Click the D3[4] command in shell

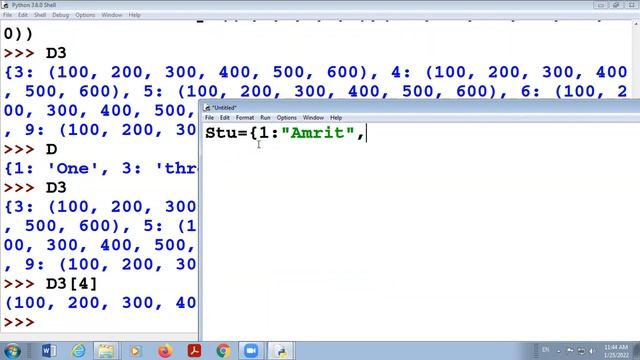pyautogui.click(x=71, y=284)
